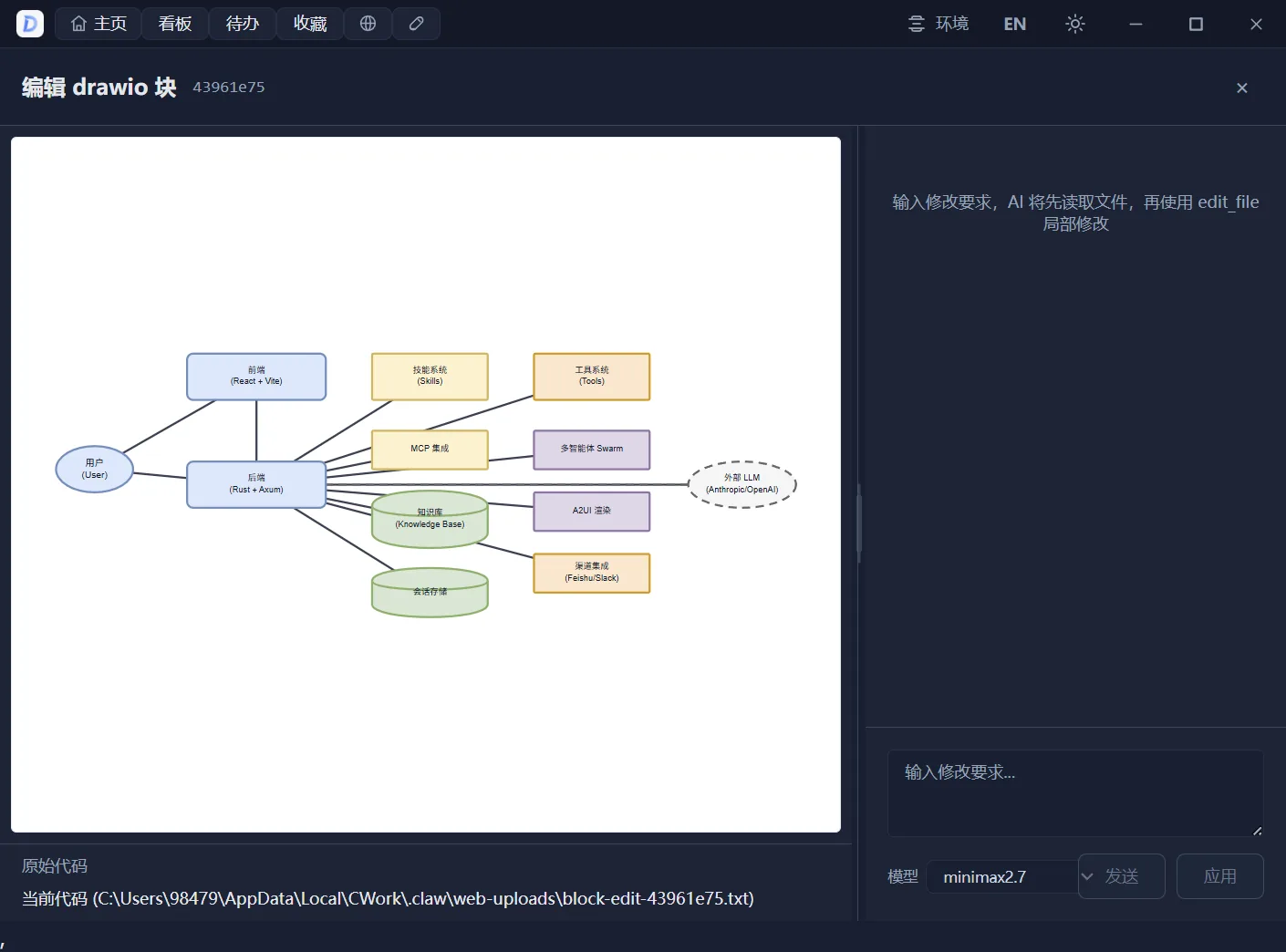Select the 技能系统 (Skills) node
The width and height of the screenshot is (1286, 952).
(x=430, y=377)
